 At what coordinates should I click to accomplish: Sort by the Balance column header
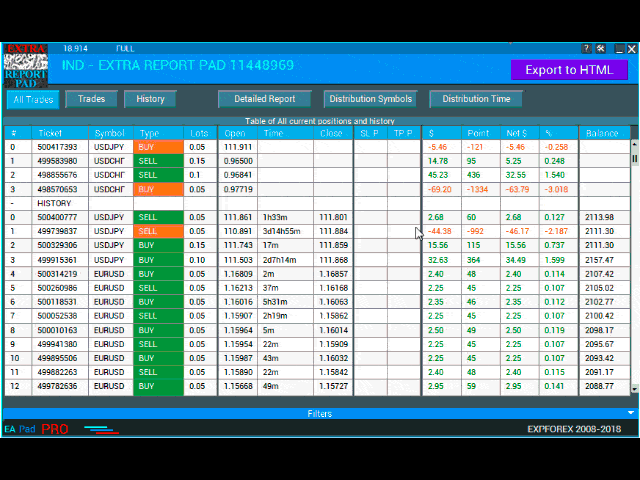click(x=602, y=133)
